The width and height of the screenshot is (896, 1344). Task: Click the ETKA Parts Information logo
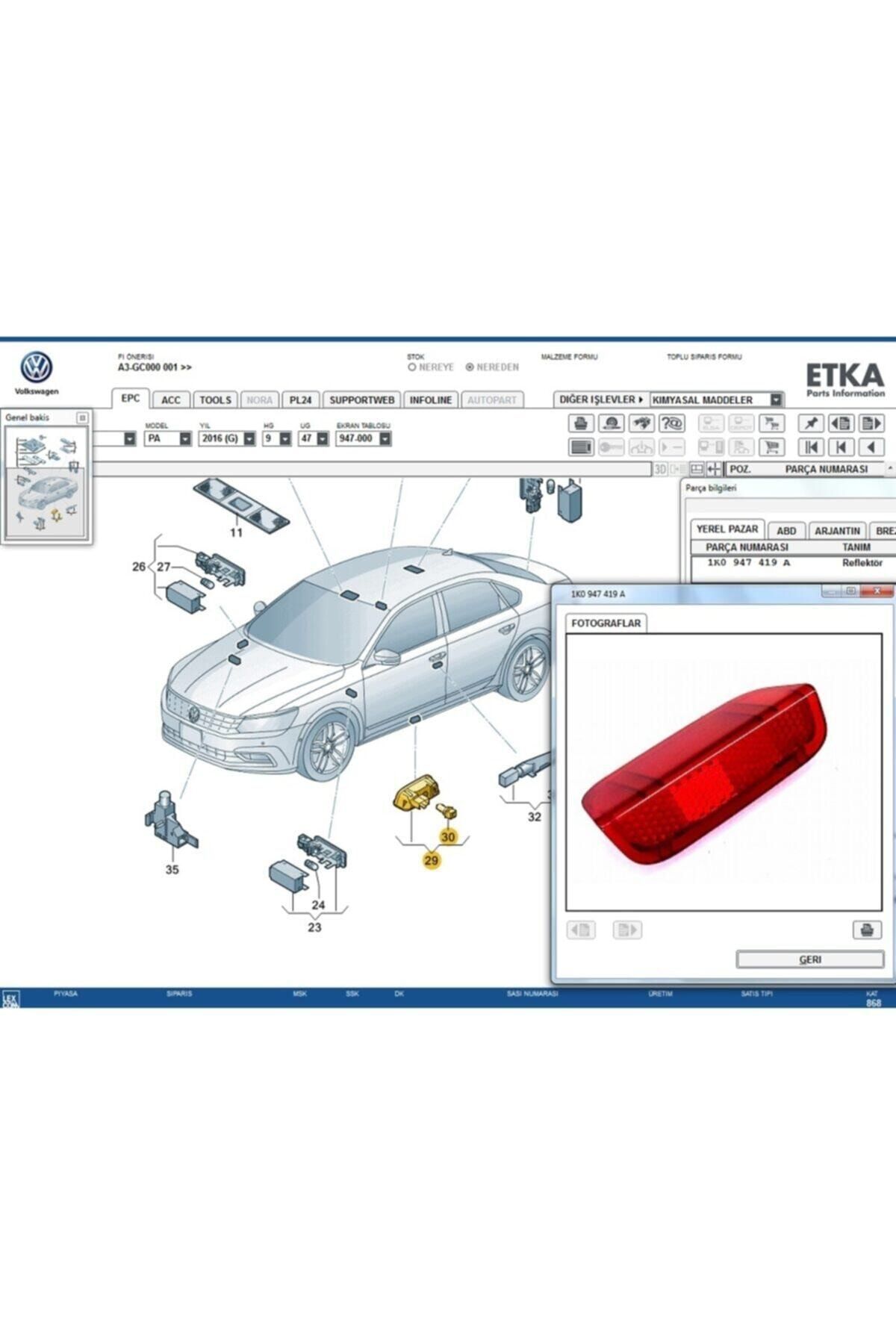844,380
